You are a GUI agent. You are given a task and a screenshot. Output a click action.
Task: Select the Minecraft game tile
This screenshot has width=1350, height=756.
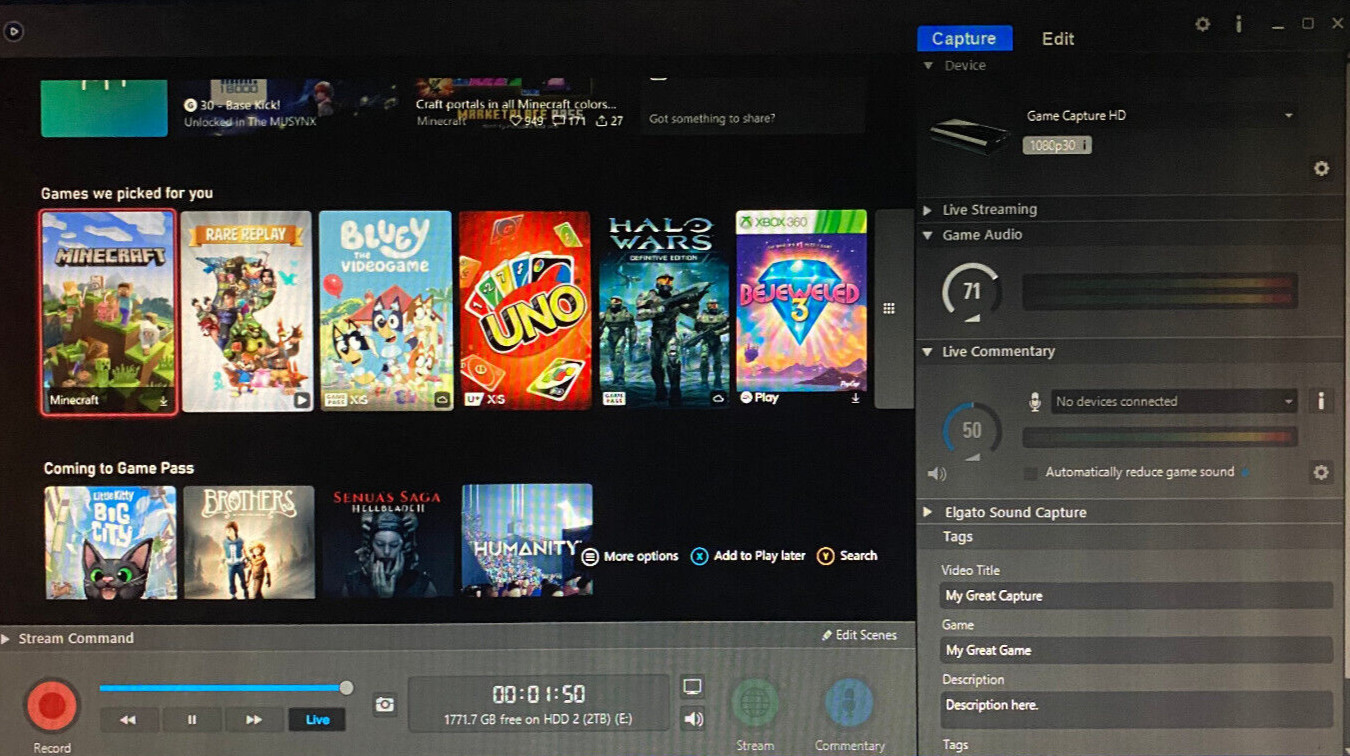(x=108, y=311)
